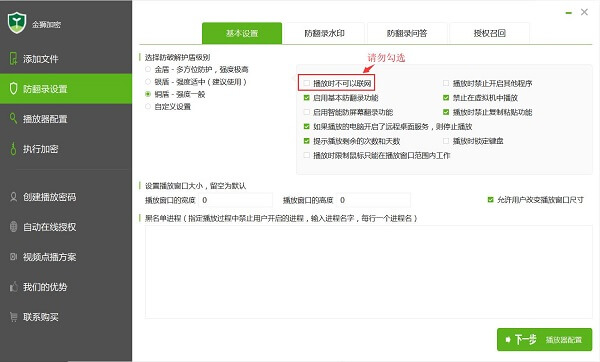Select 银盾 强度适中 radio option

pyautogui.click(x=148, y=82)
